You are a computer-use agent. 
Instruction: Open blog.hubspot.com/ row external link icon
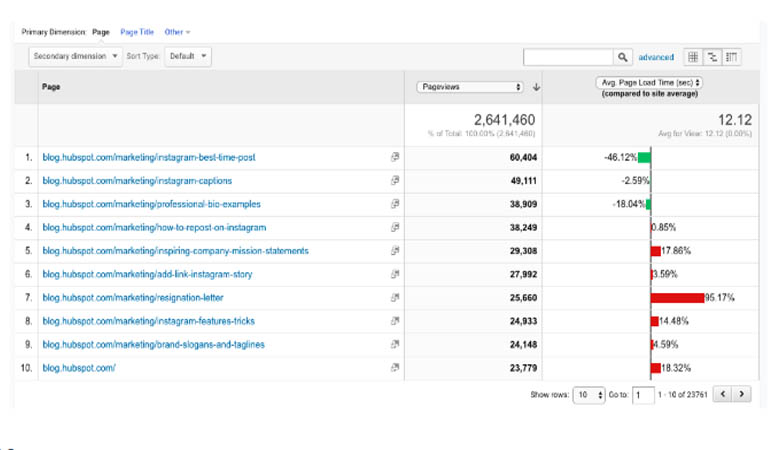(x=395, y=367)
